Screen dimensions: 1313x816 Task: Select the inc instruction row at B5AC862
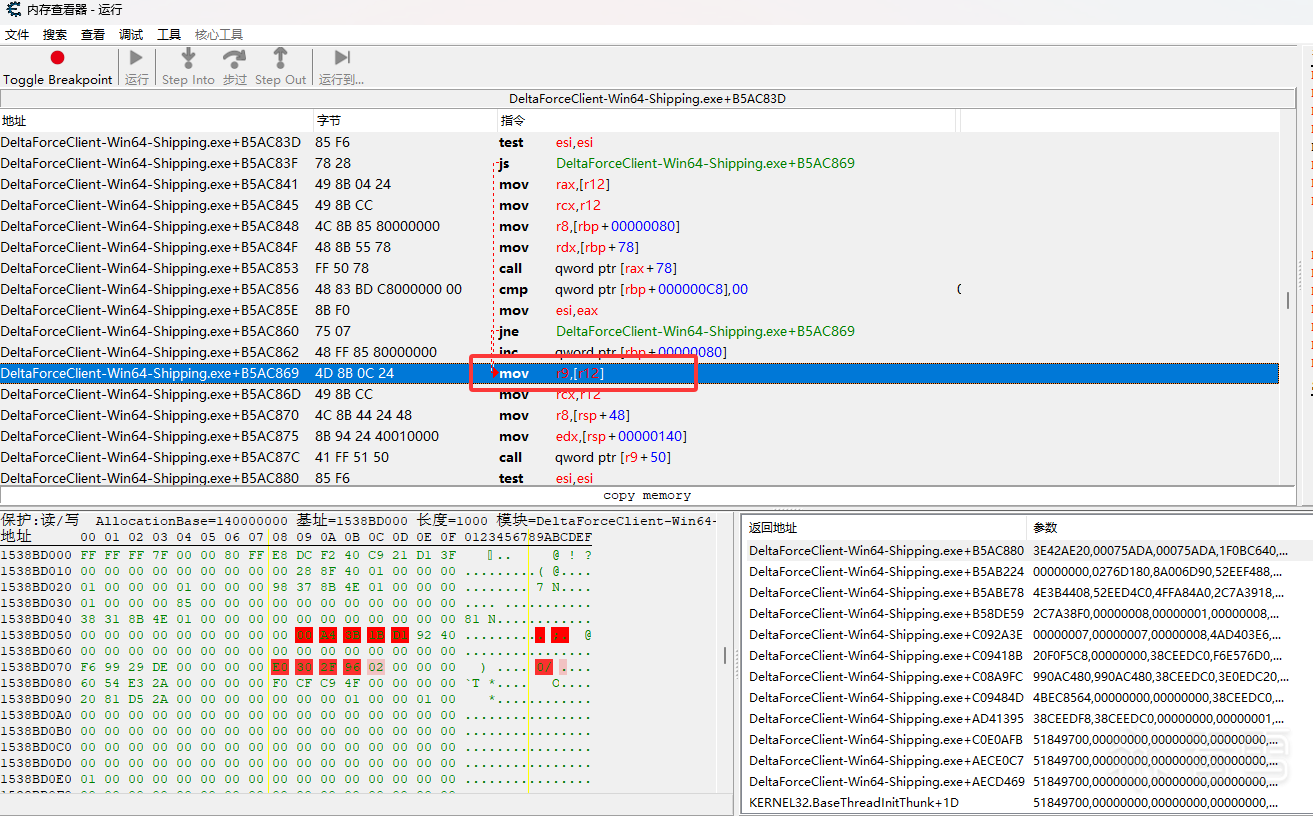[639, 352]
